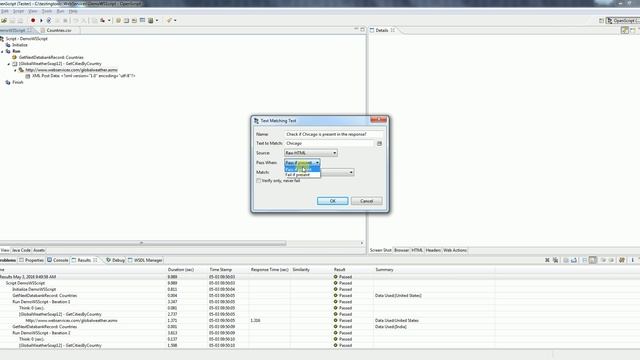The height and width of the screenshot is (360, 640).
Task: Switch to Web Actions tab in Details
Action: pos(455,250)
